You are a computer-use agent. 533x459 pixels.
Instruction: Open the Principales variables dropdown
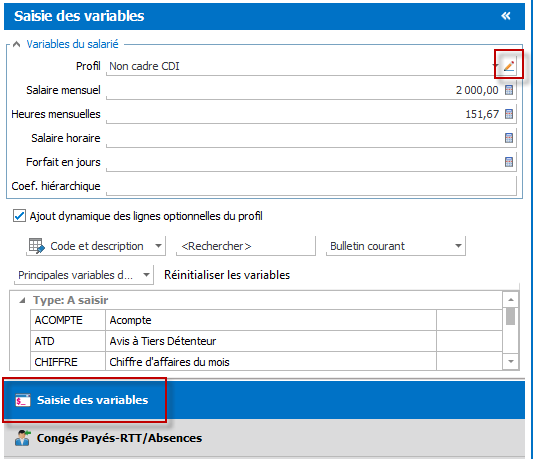[84, 275]
